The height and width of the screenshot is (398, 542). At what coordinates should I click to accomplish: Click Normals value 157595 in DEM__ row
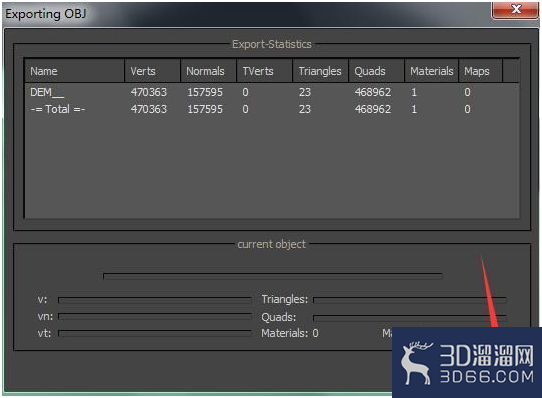[x=205, y=92]
